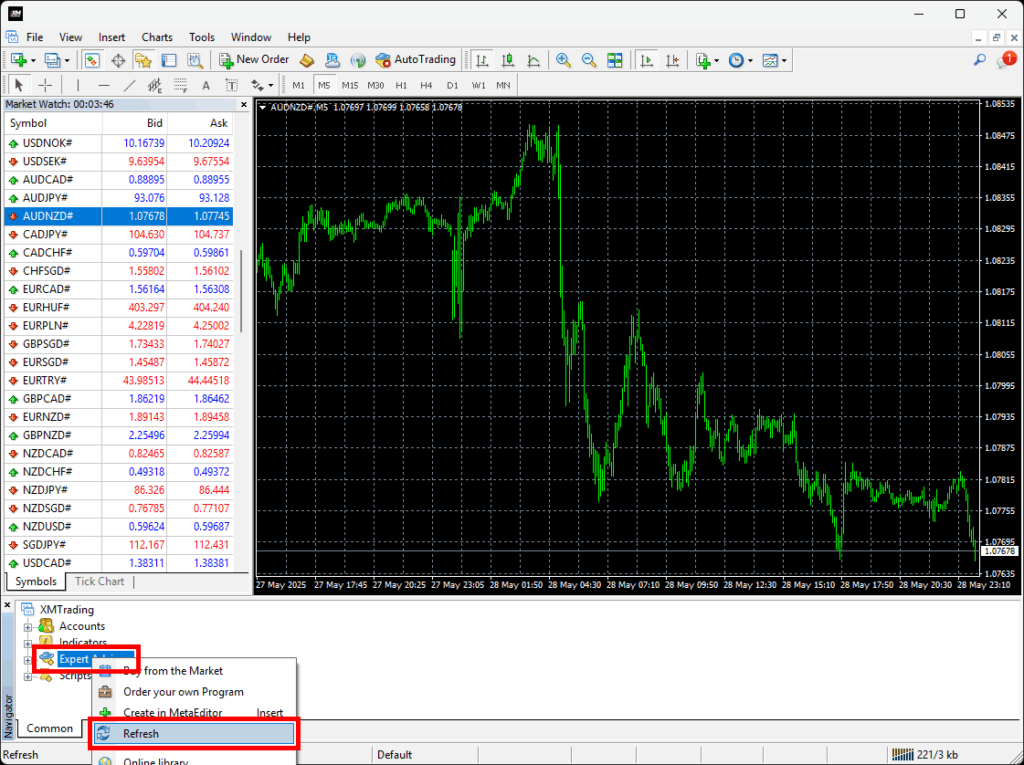Toggle the Data Window crosshair-target icon

pyautogui.click(x=118, y=60)
